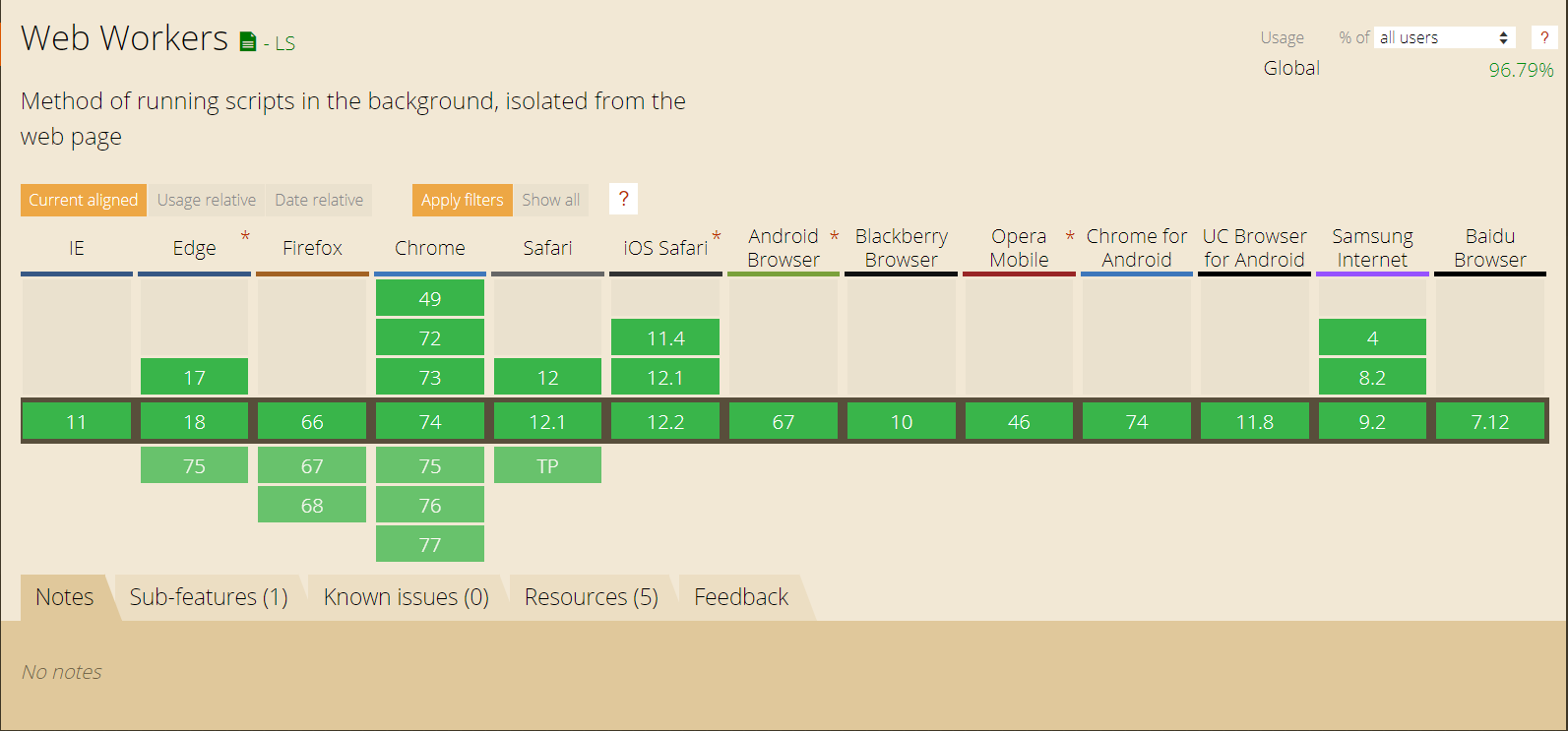The height and width of the screenshot is (731, 1568).
Task: Select Firefox version 66 cell
Action: click(312, 421)
